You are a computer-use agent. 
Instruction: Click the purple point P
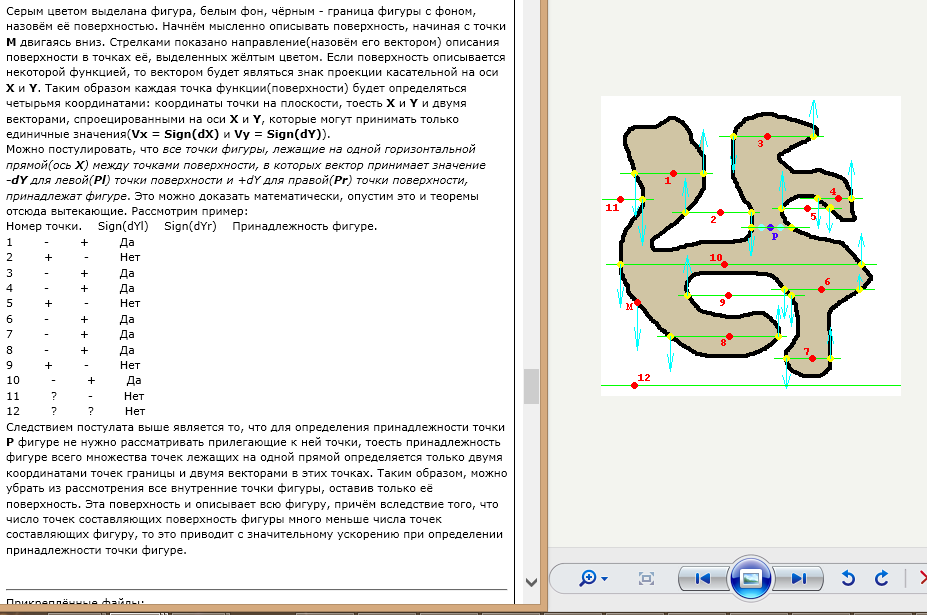click(770, 227)
